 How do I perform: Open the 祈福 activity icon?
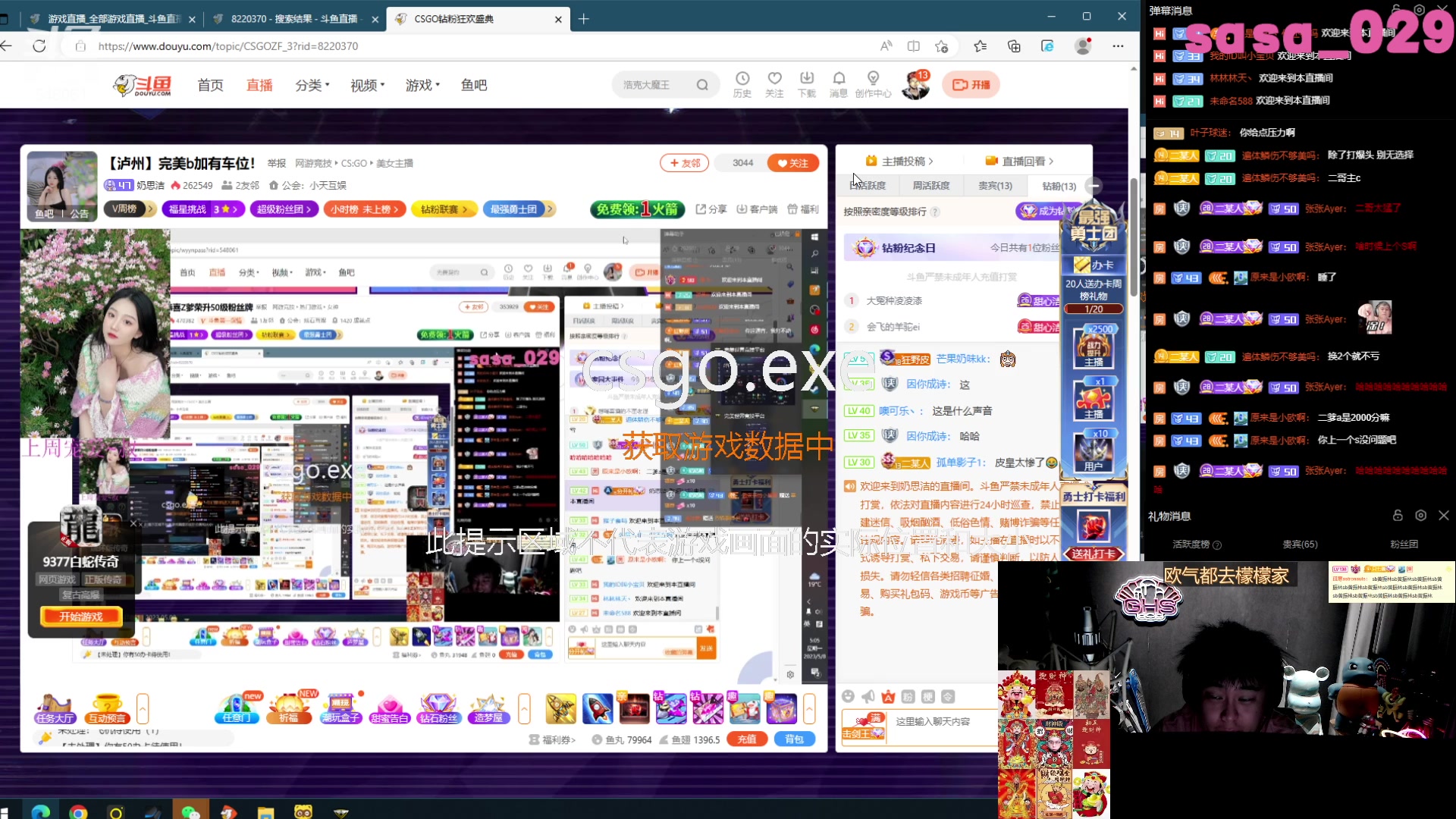(x=289, y=708)
